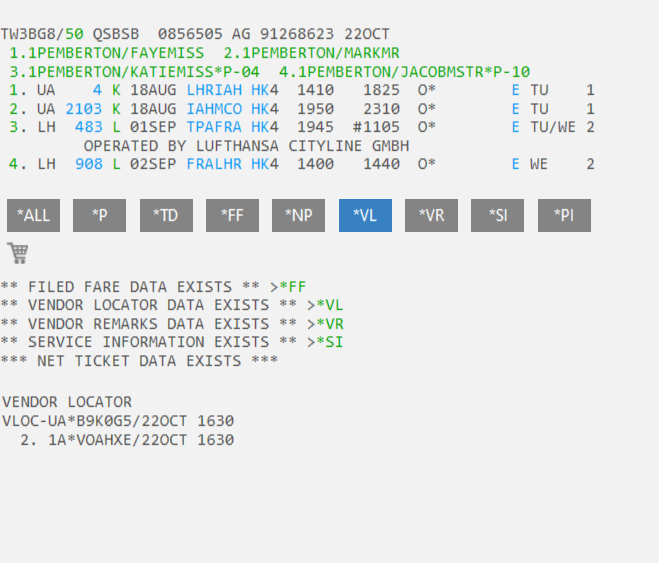Viewport: 659px width, 563px height.
Task: Click the NET TICKET DATA EXISTS line
Action: pos(139,361)
